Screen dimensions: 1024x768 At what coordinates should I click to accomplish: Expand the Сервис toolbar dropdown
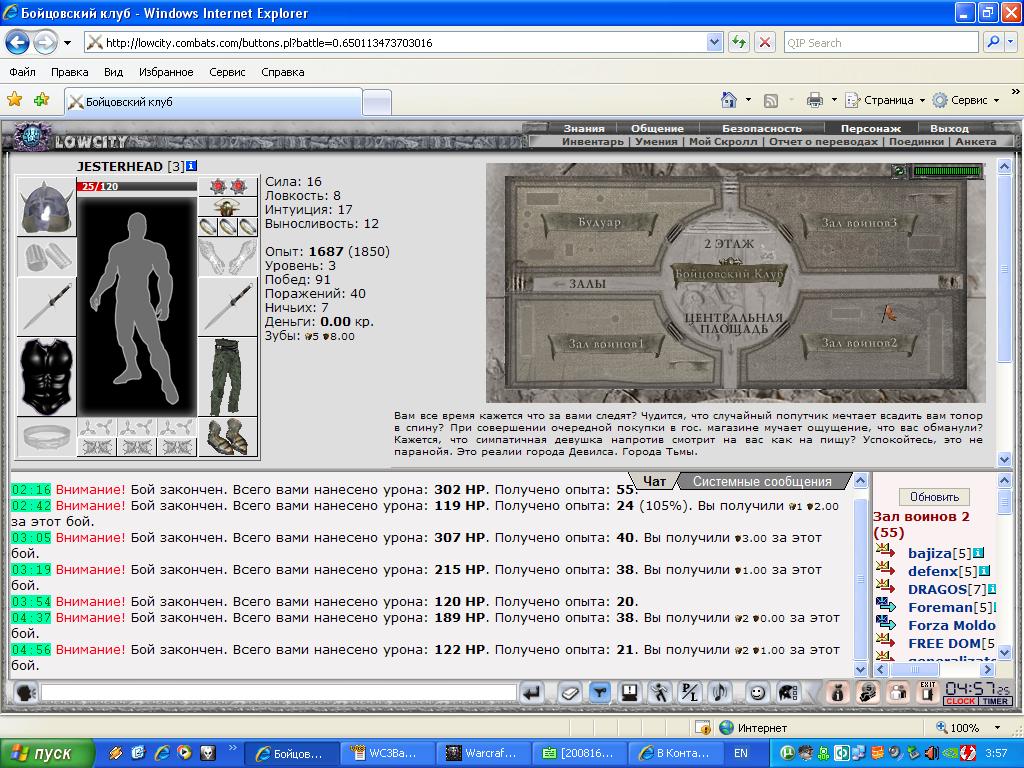coord(997,101)
